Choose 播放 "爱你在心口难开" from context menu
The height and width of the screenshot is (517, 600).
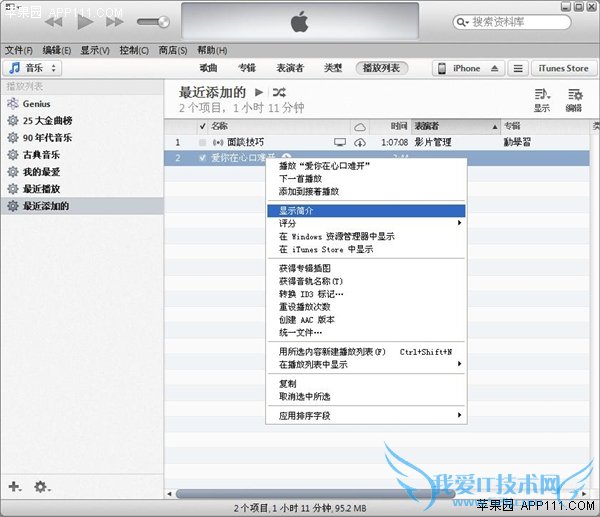point(366,166)
